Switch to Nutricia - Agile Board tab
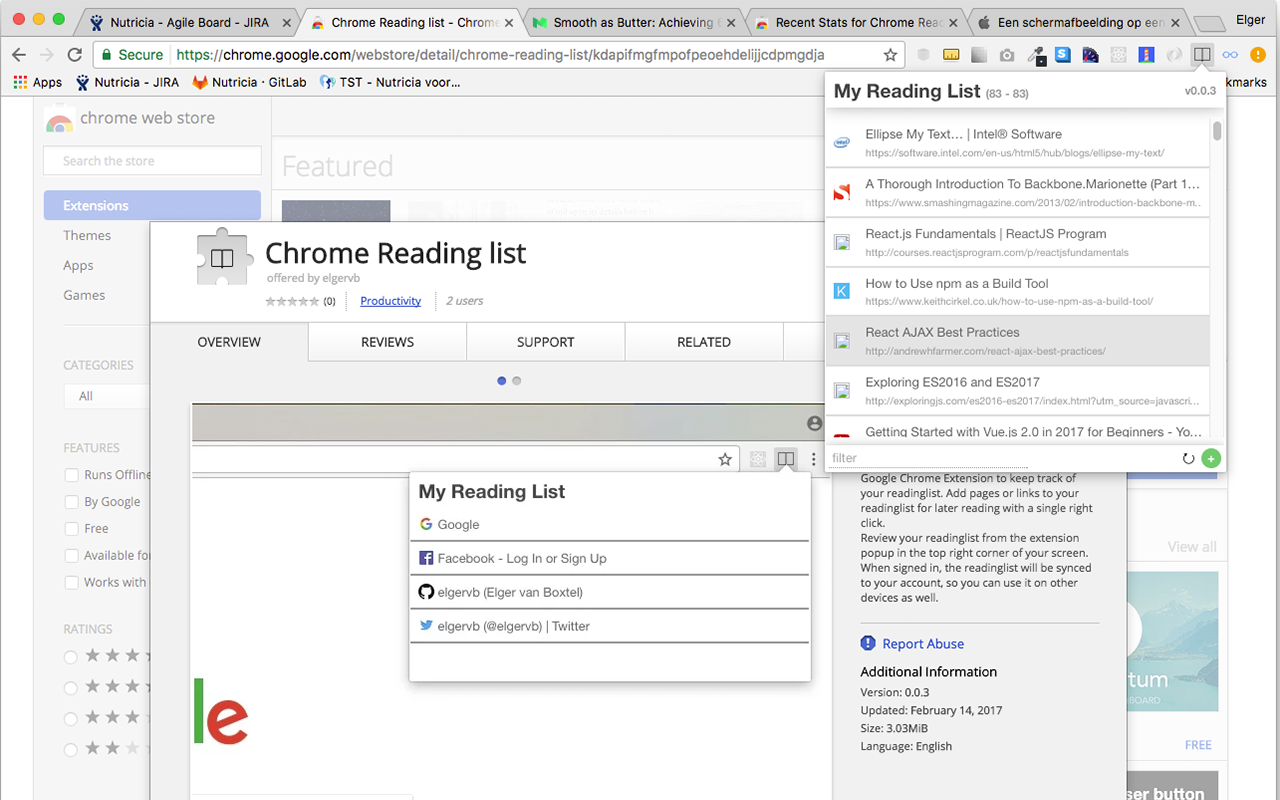 (186, 23)
